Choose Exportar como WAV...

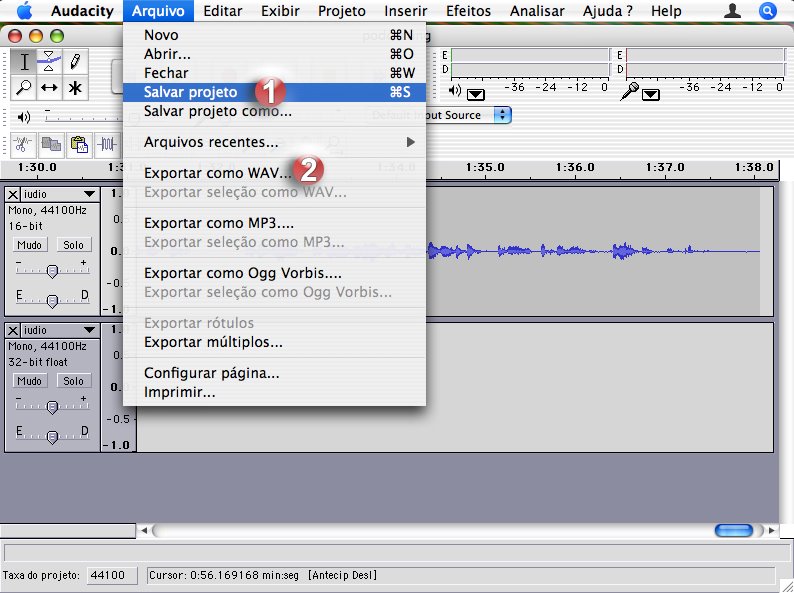click(274, 173)
